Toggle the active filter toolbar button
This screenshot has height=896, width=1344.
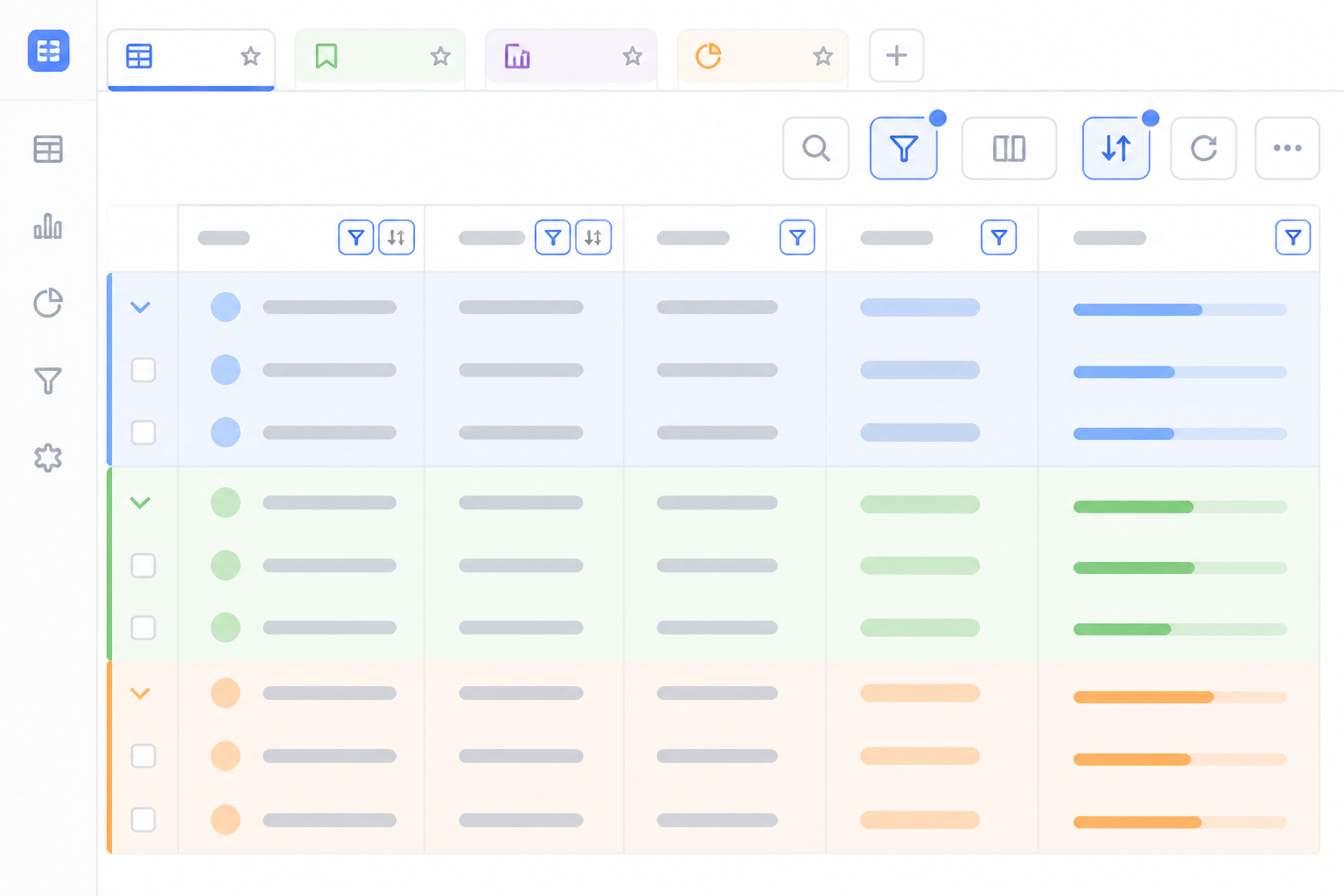pyautogui.click(x=904, y=148)
